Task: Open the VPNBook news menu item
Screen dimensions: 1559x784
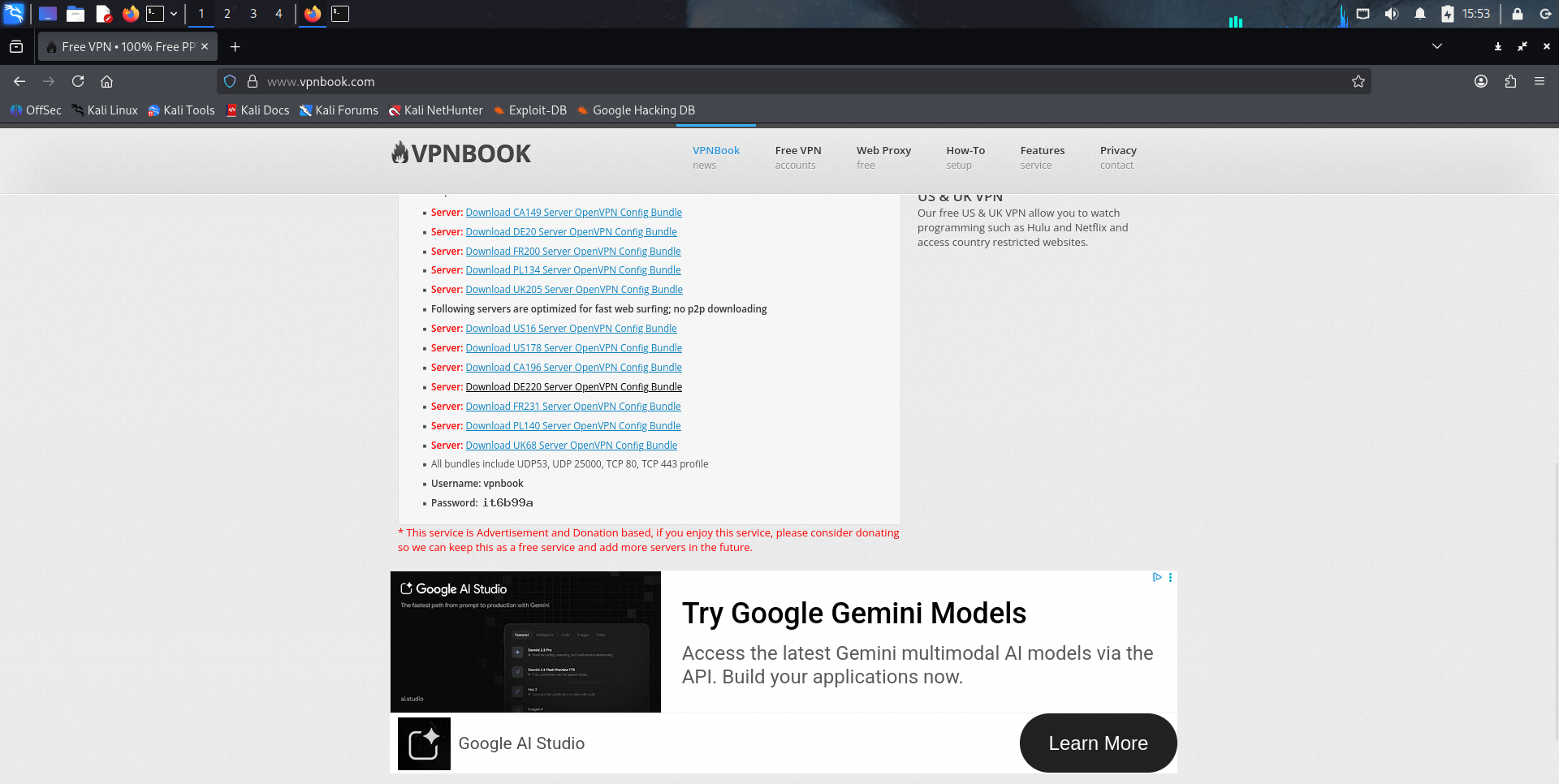Action: click(x=716, y=157)
